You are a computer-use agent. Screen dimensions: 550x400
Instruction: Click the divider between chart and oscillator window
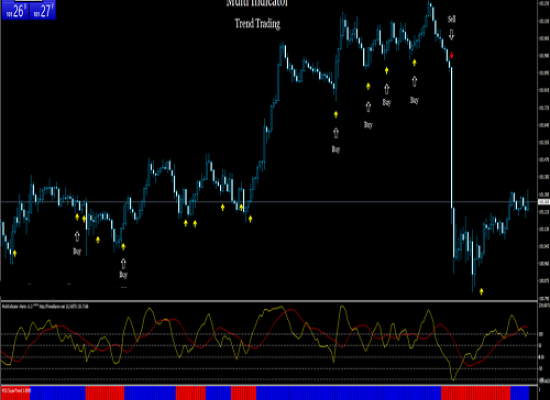coord(269,301)
